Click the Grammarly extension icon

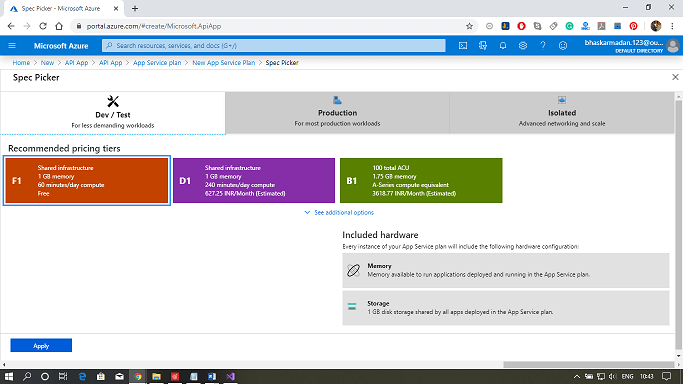pyautogui.click(x=569, y=26)
